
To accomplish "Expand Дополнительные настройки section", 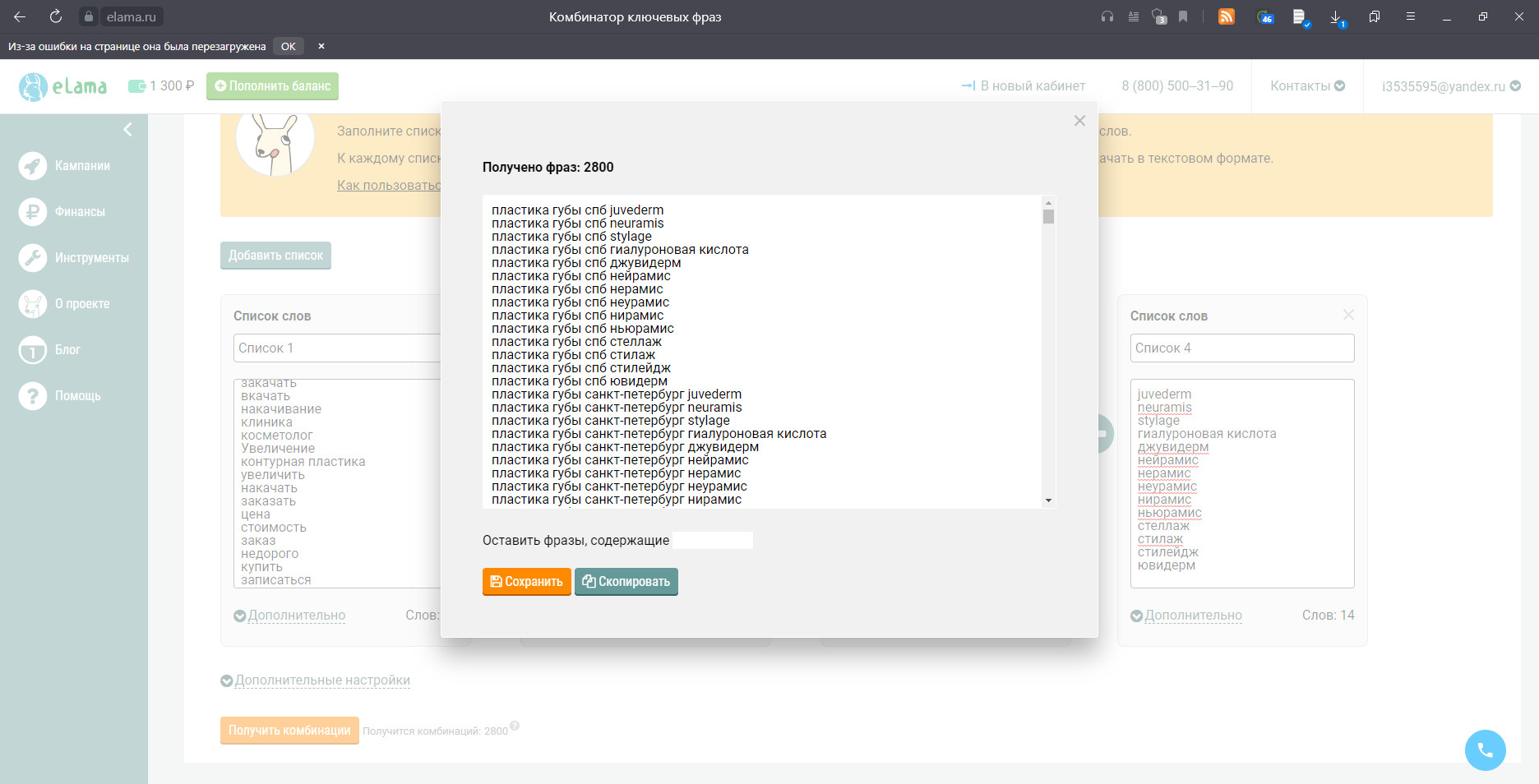I will (x=315, y=680).
